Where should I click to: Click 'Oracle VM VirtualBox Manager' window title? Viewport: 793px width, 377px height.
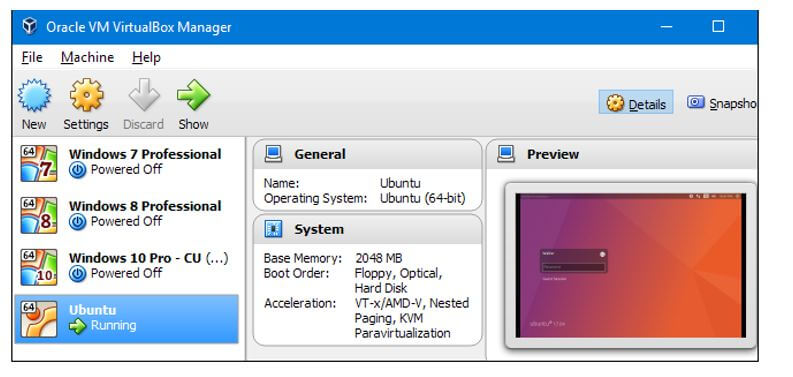pos(139,27)
